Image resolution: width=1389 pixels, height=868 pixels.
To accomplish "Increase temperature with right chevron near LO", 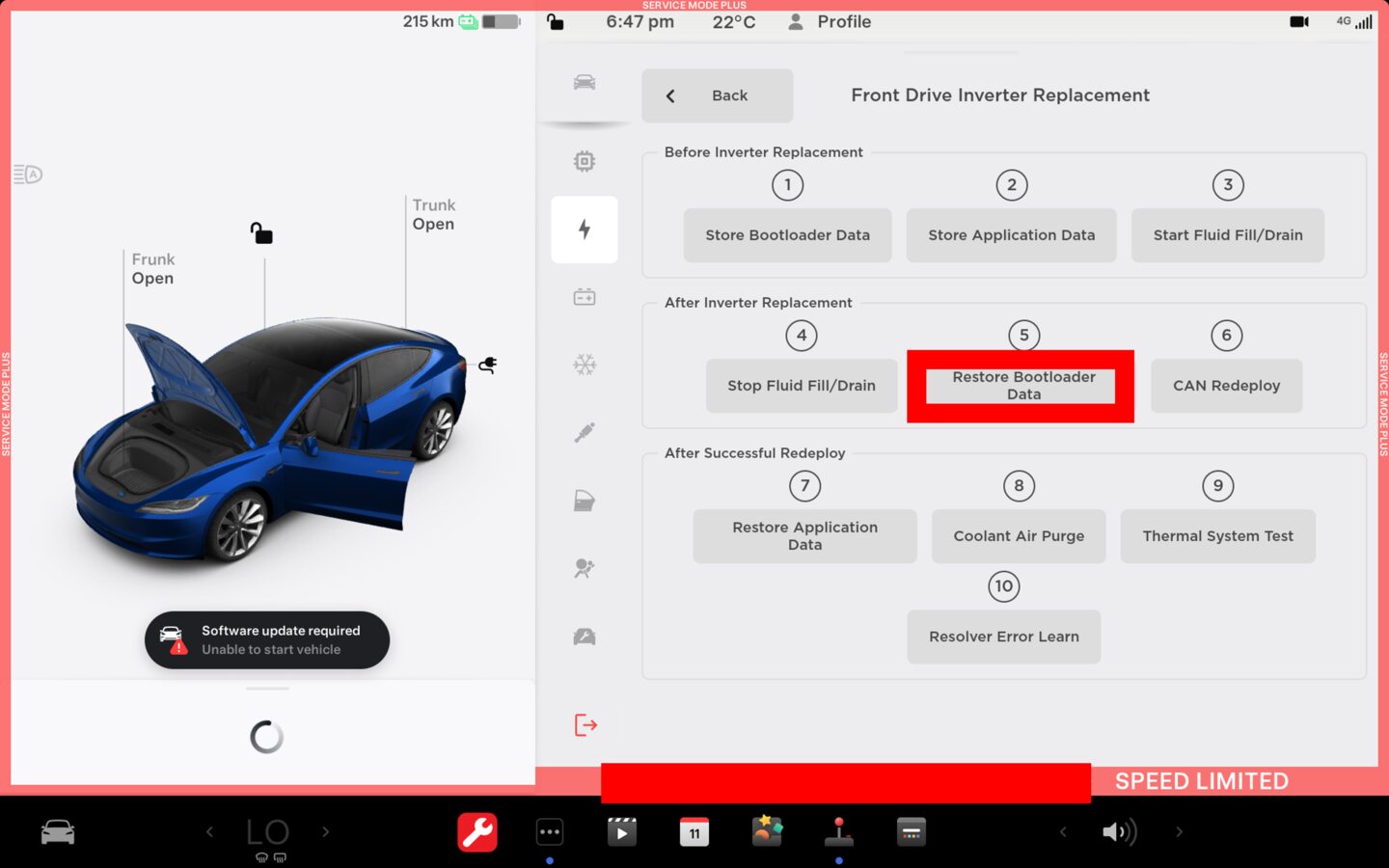I will 326,831.
